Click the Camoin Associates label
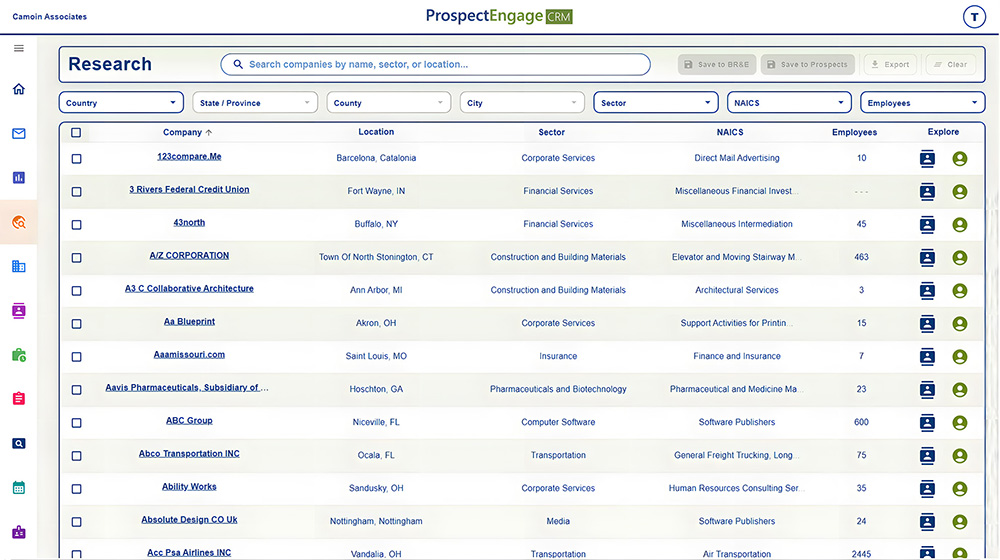The width and height of the screenshot is (1000, 560). coord(50,17)
